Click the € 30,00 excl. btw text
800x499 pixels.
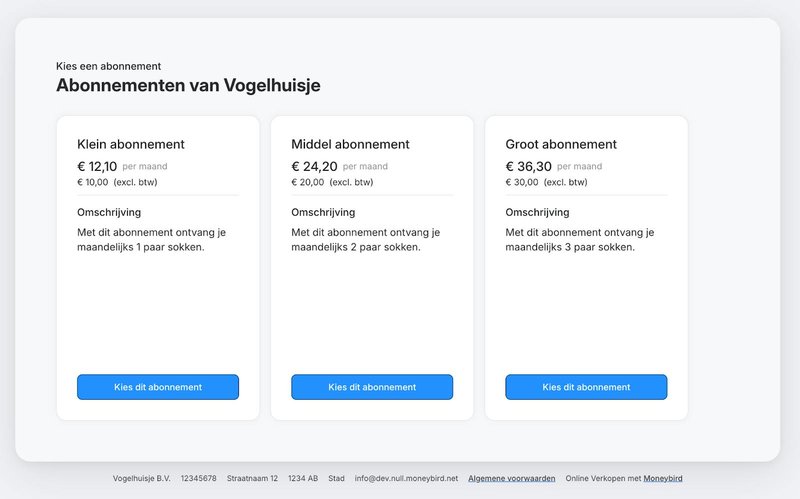[546, 182]
